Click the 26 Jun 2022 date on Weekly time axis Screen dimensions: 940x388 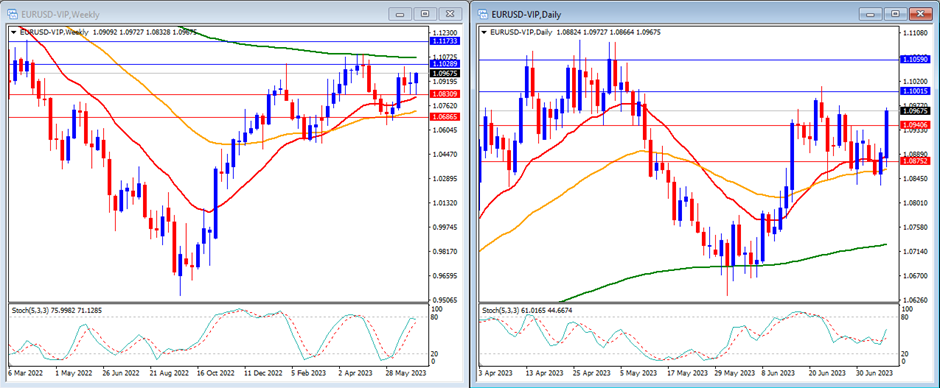click(x=120, y=372)
